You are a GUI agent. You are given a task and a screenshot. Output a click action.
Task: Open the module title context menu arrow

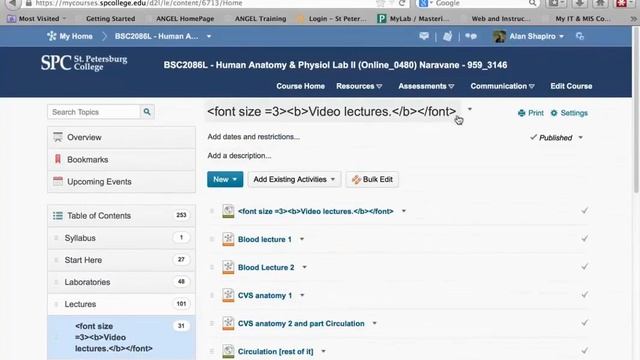(470, 109)
